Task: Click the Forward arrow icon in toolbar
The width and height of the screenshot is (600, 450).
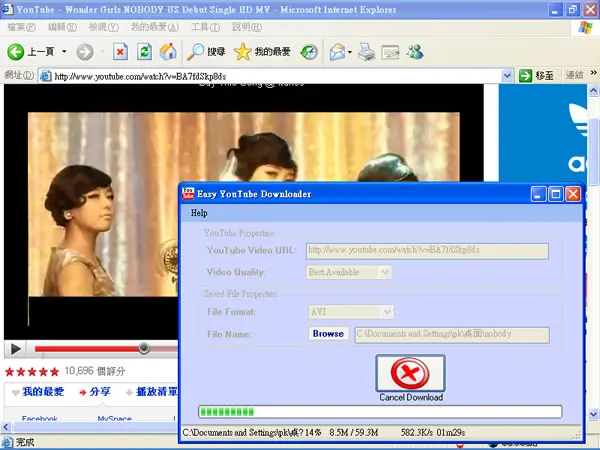Action: click(85, 52)
